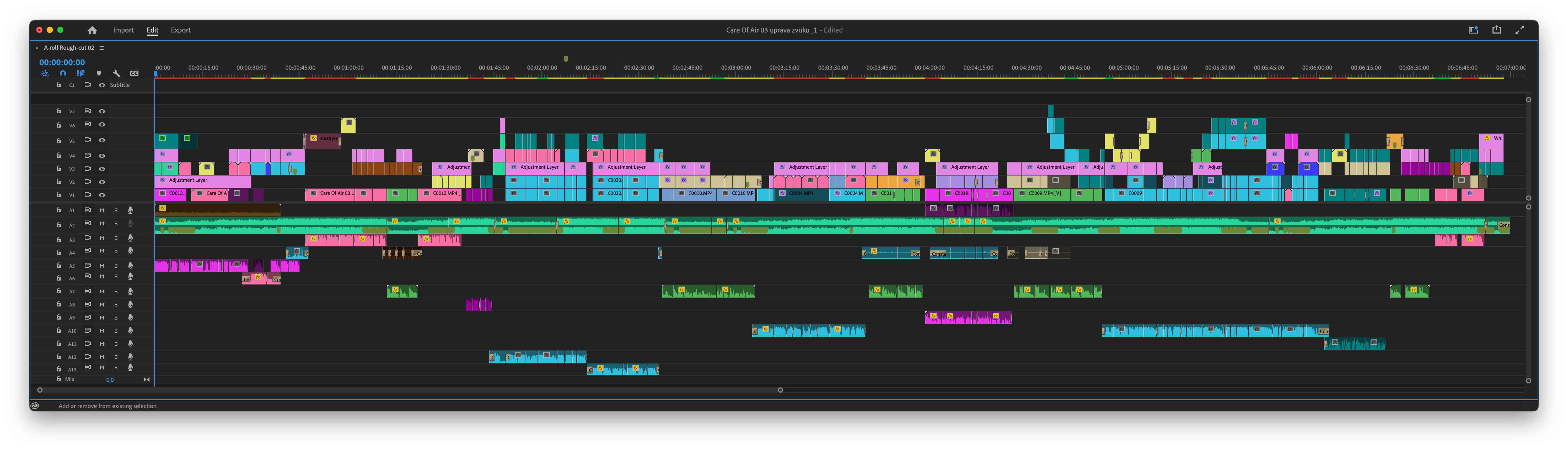The height and width of the screenshot is (450, 1568).
Task: Toggle full screen video output icon
Action: click(x=1520, y=30)
